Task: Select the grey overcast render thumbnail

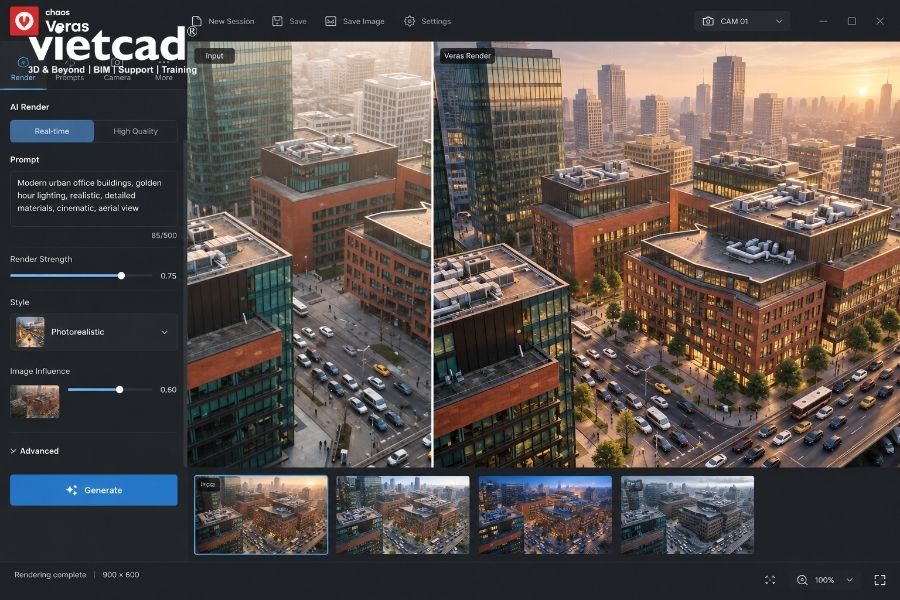Action: 687,515
